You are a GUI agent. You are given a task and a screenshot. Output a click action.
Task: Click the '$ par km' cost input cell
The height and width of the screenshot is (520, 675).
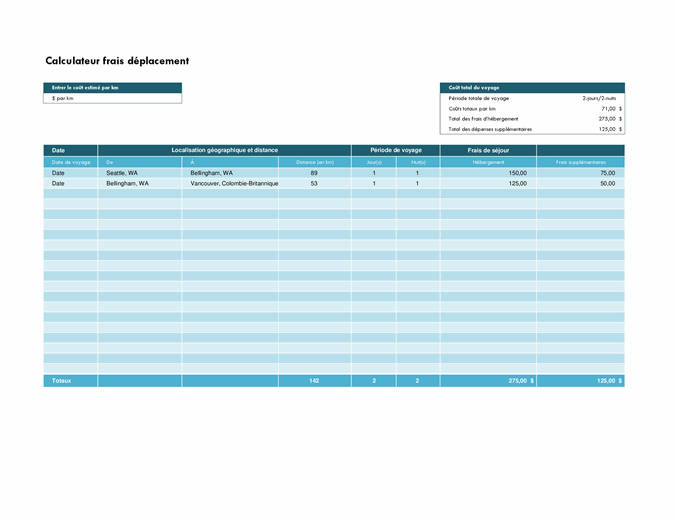point(112,99)
